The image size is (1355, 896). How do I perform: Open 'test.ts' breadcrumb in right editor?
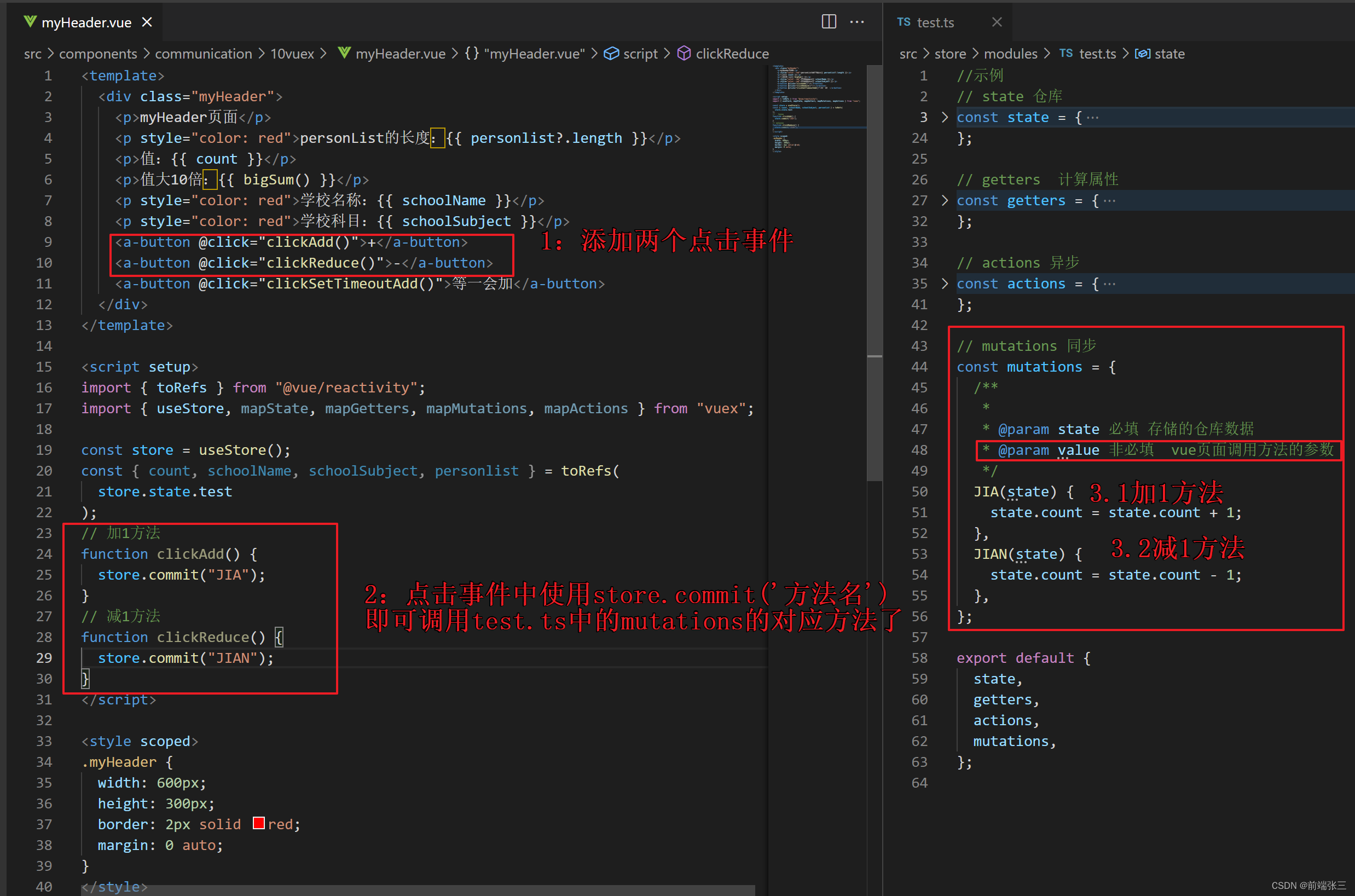(1097, 54)
